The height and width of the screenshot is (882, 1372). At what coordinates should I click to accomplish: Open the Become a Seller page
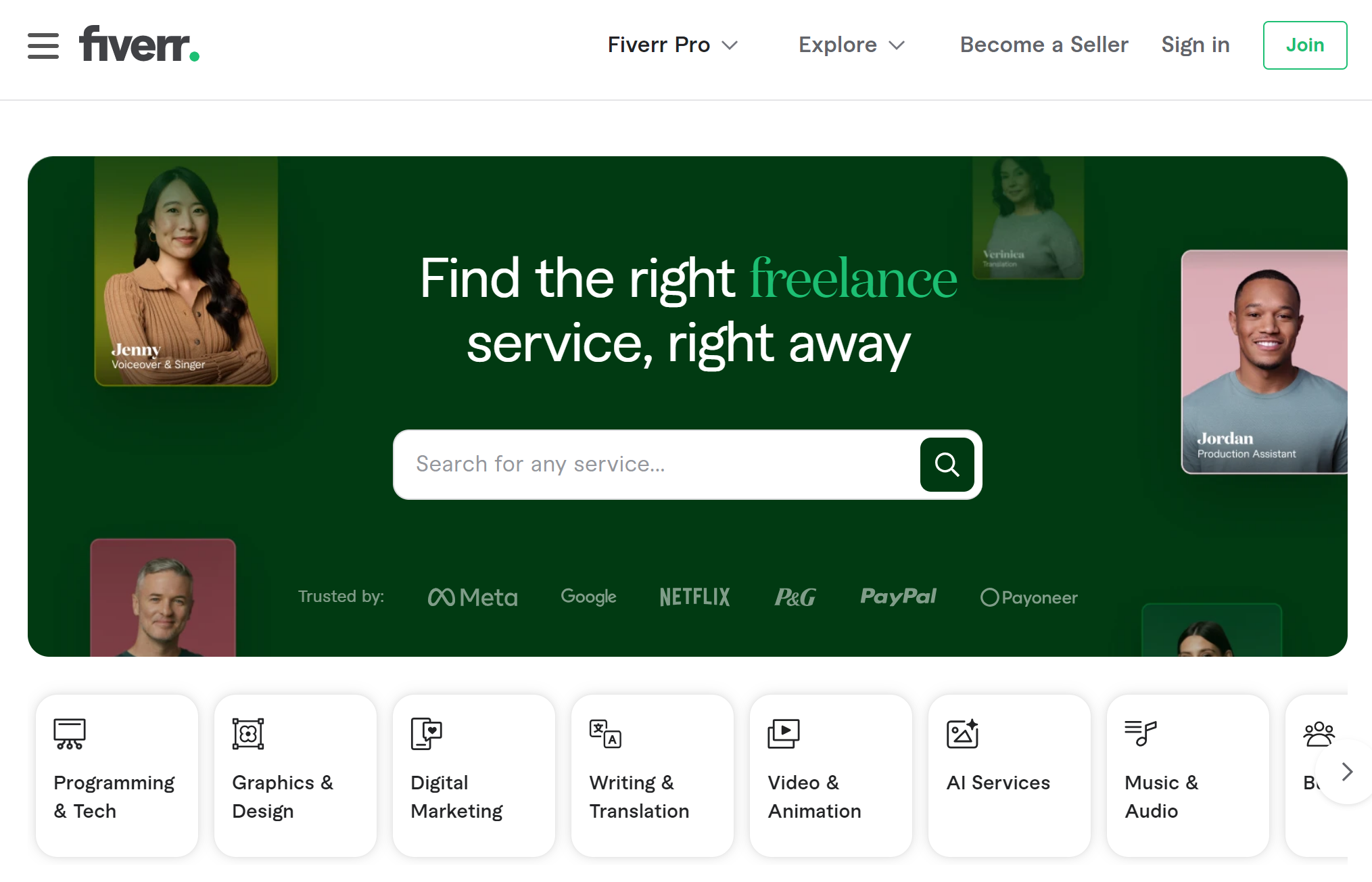click(1043, 45)
